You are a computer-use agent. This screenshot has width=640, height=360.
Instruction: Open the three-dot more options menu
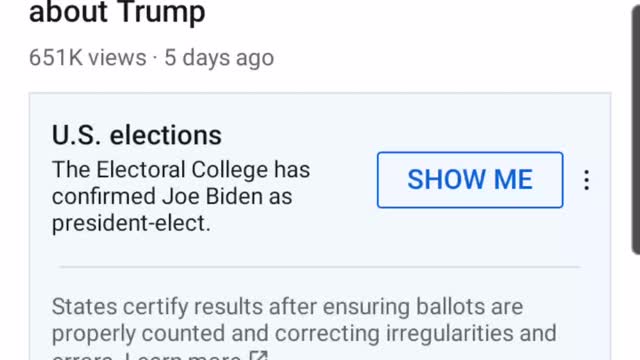pos(587,180)
